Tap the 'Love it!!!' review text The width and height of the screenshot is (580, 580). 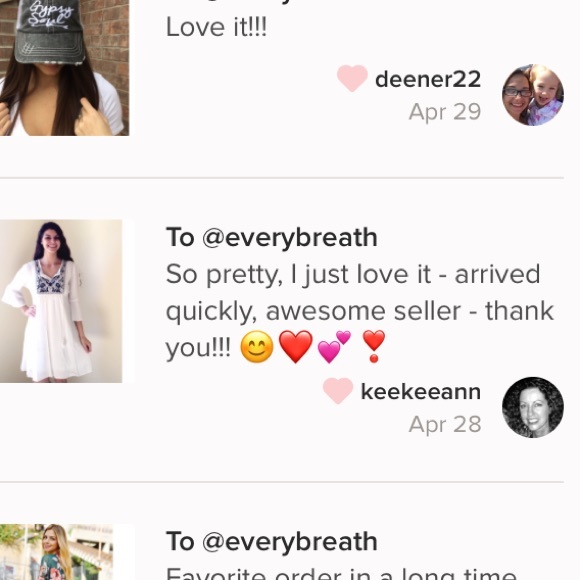(x=216, y=27)
